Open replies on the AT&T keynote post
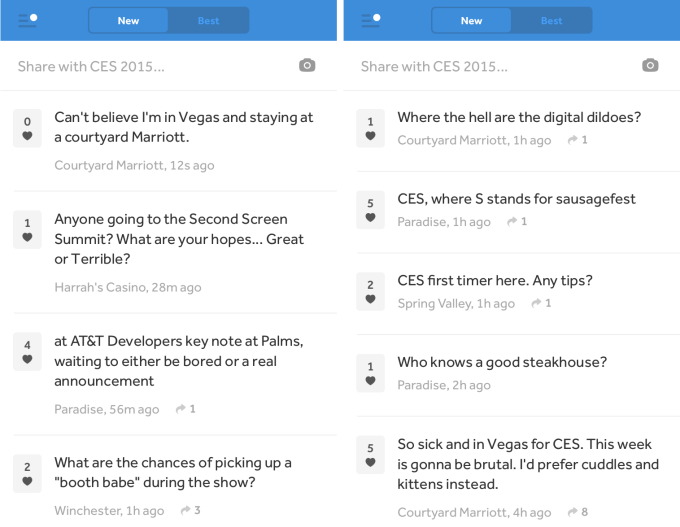Image resolution: width=680 pixels, height=527 pixels. (x=185, y=409)
